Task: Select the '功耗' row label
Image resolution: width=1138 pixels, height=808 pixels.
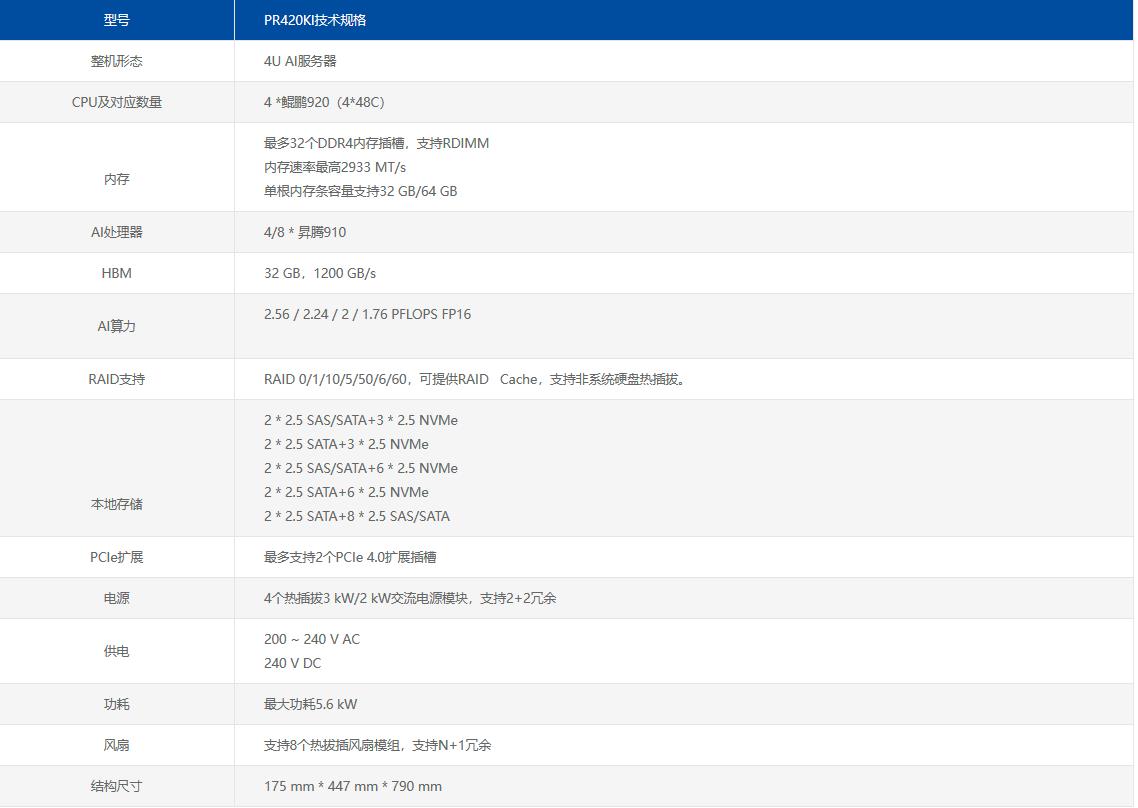Action: pyautogui.click(x=117, y=704)
